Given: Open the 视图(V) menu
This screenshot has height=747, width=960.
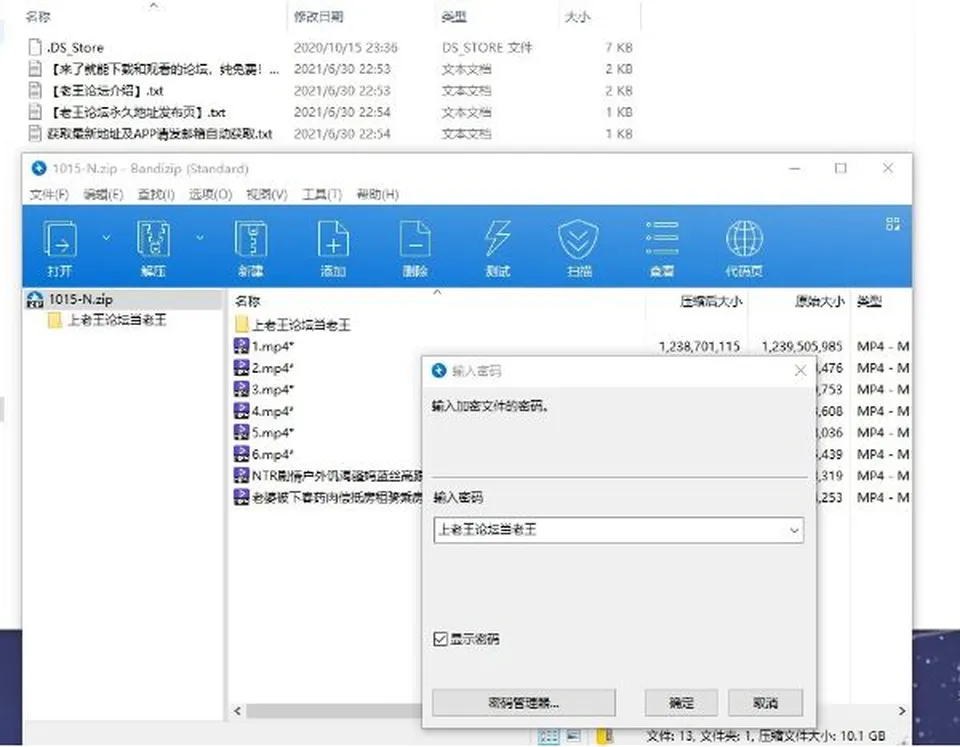Looking at the screenshot, I should [267, 195].
